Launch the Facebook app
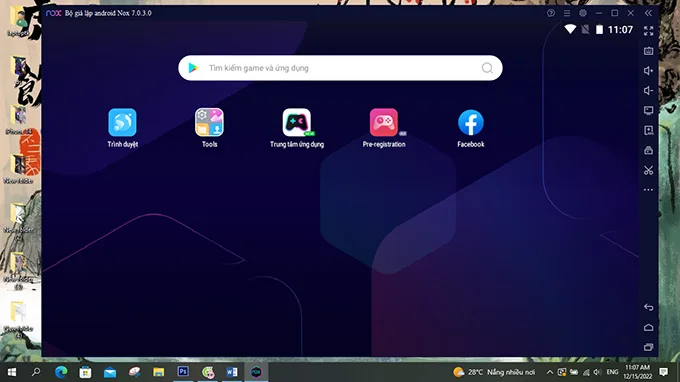 click(471, 123)
